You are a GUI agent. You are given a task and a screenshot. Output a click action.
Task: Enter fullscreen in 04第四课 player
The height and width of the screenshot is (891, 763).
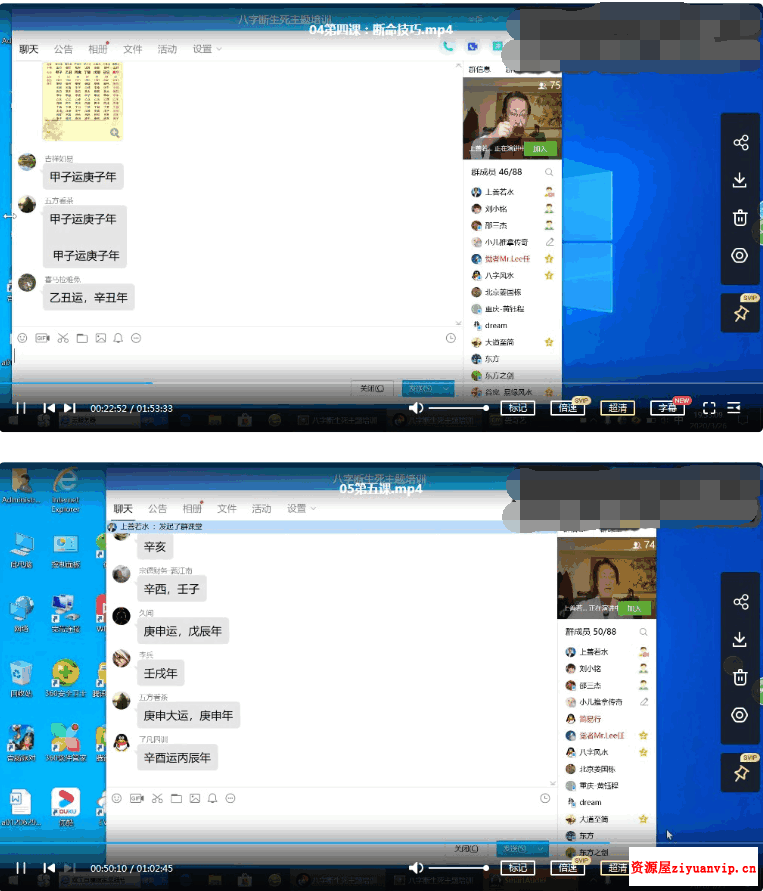709,408
